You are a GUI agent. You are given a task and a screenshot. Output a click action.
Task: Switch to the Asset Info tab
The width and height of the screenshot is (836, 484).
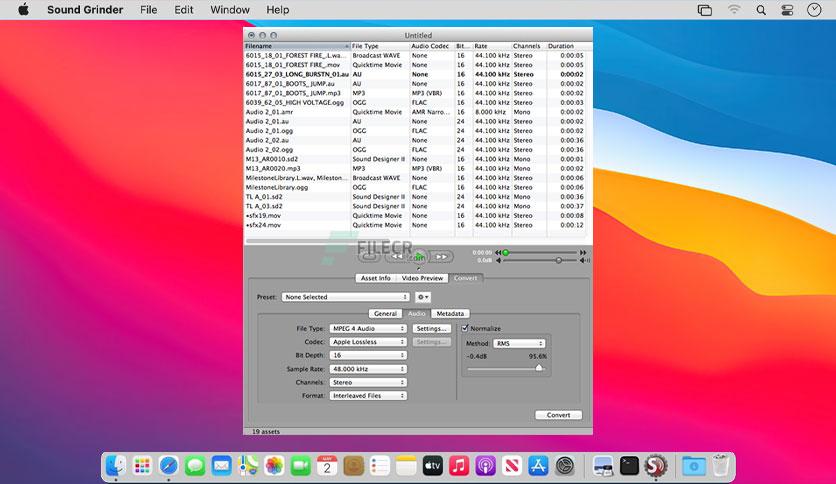pyautogui.click(x=375, y=278)
